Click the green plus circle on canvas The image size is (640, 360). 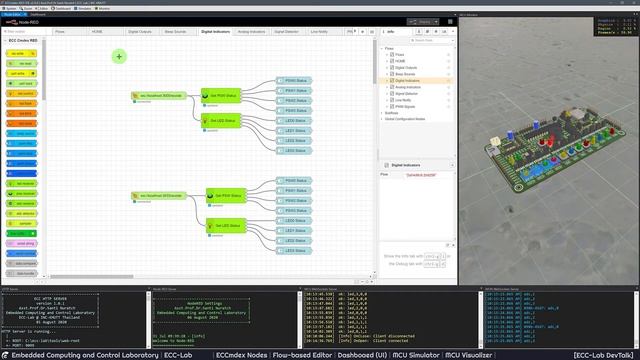[x=119, y=57]
